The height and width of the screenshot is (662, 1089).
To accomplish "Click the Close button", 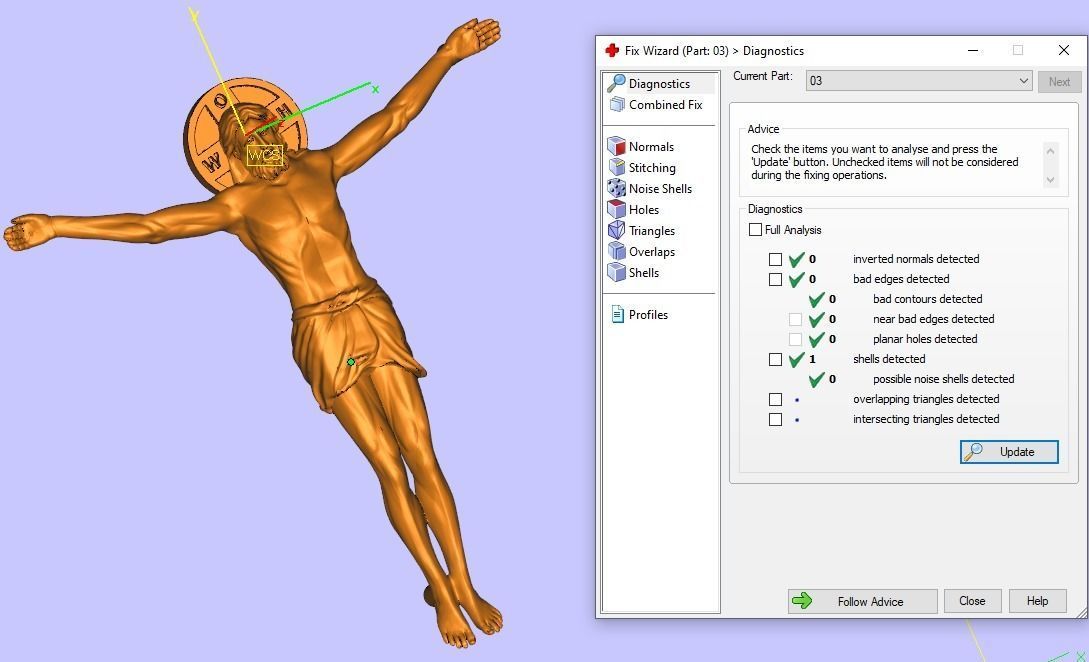I will click(972, 601).
